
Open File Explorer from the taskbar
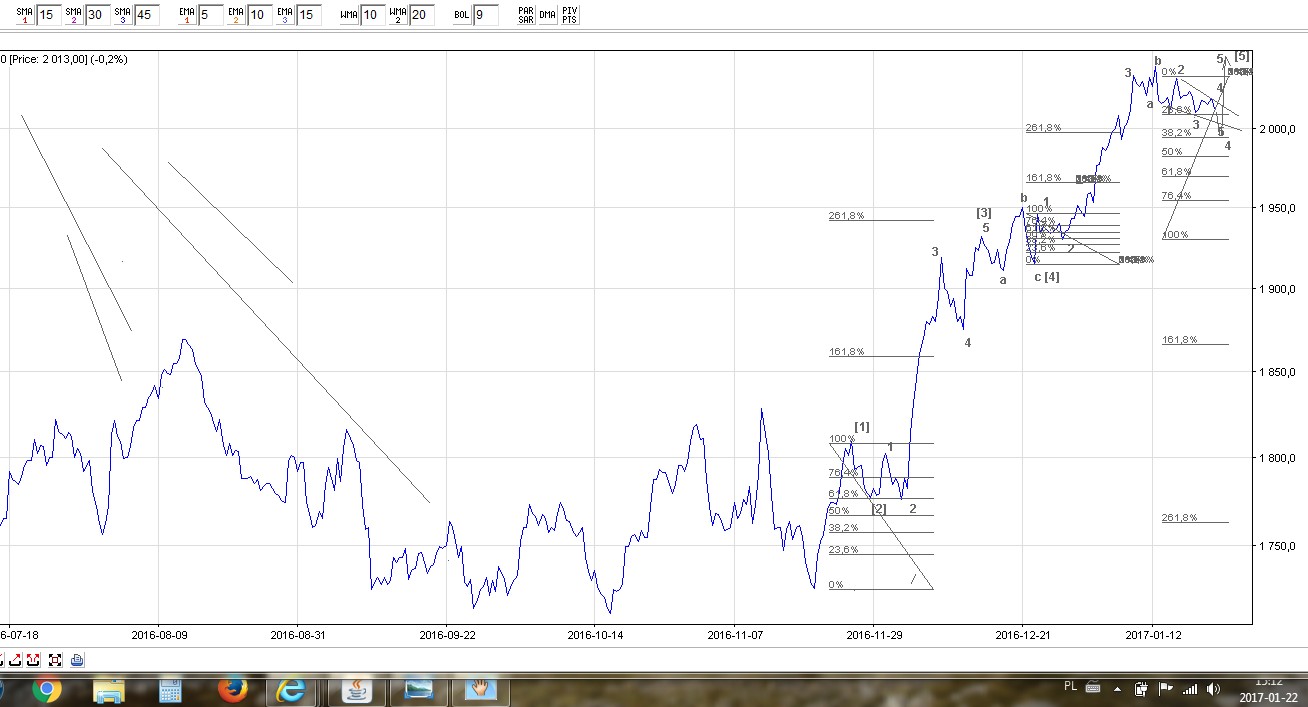coord(108,689)
